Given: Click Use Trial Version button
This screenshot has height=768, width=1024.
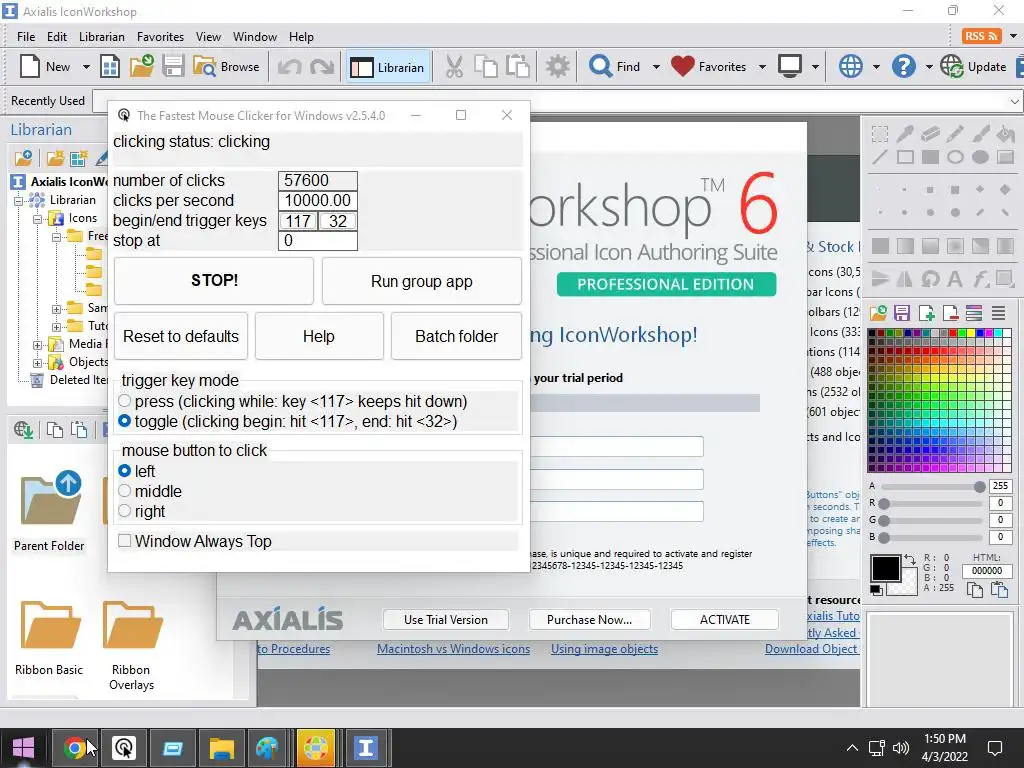Looking at the screenshot, I should point(445,619).
